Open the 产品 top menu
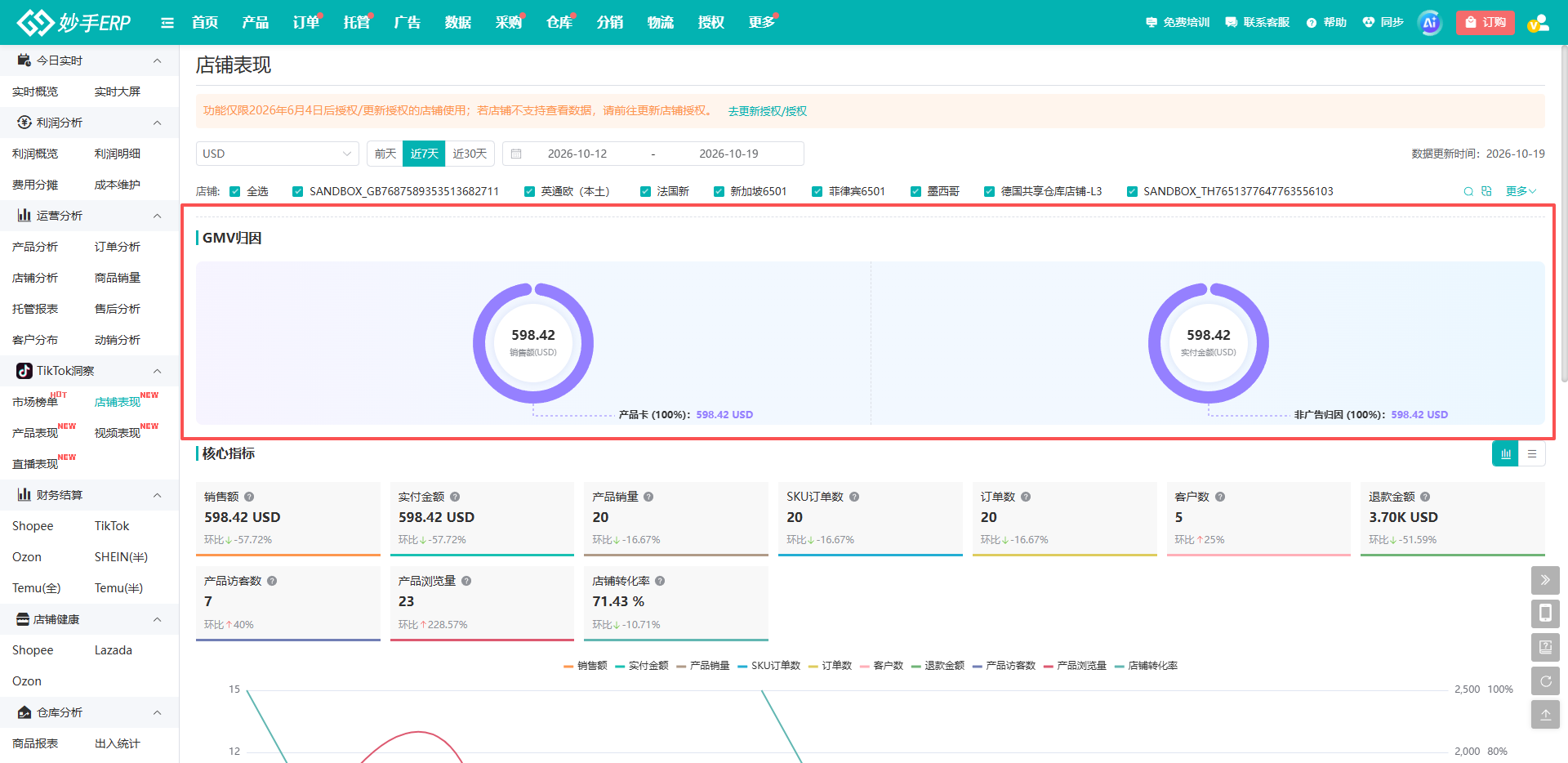 click(x=255, y=23)
